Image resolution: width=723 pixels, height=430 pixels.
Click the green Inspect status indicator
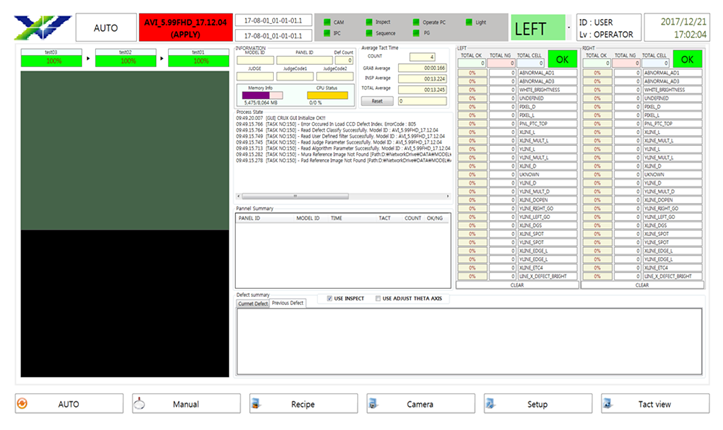369,22
